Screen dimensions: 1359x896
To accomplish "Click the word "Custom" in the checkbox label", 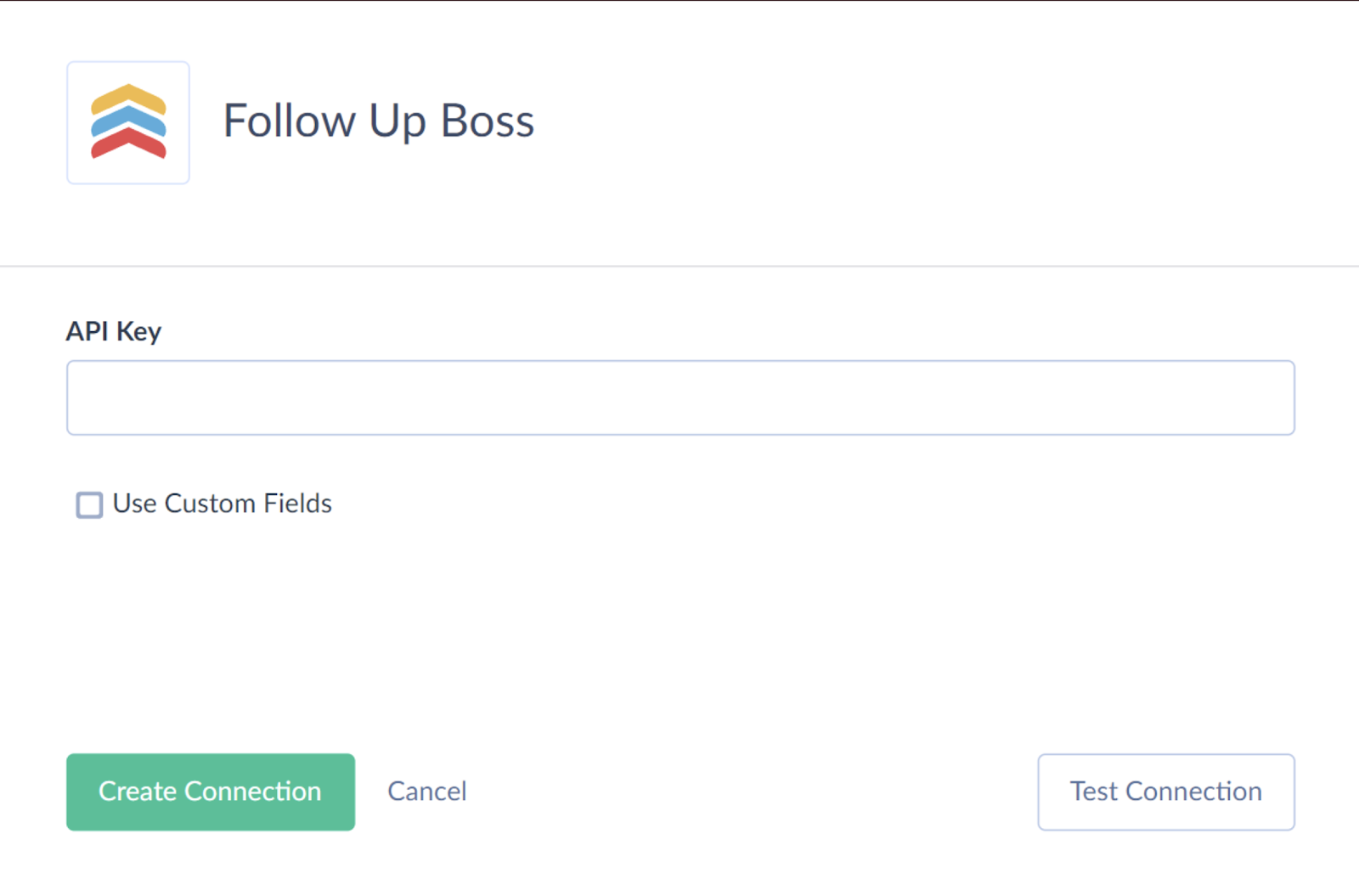I will 210,504.
